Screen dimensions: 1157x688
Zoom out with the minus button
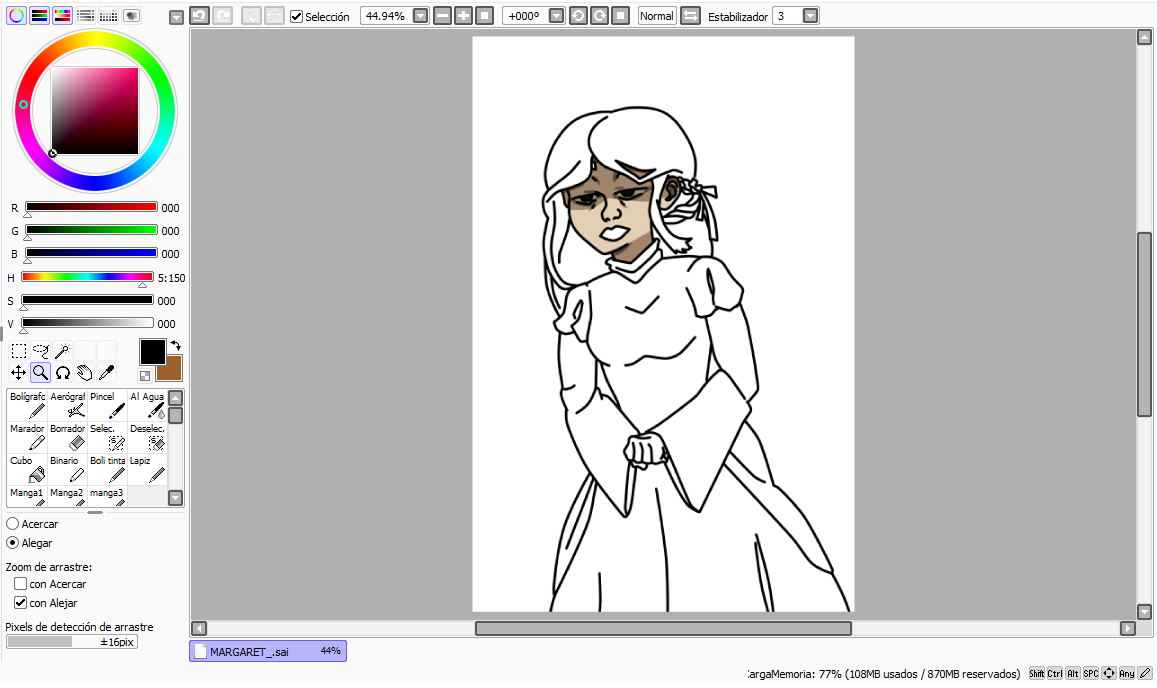pyautogui.click(x=443, y=16)
